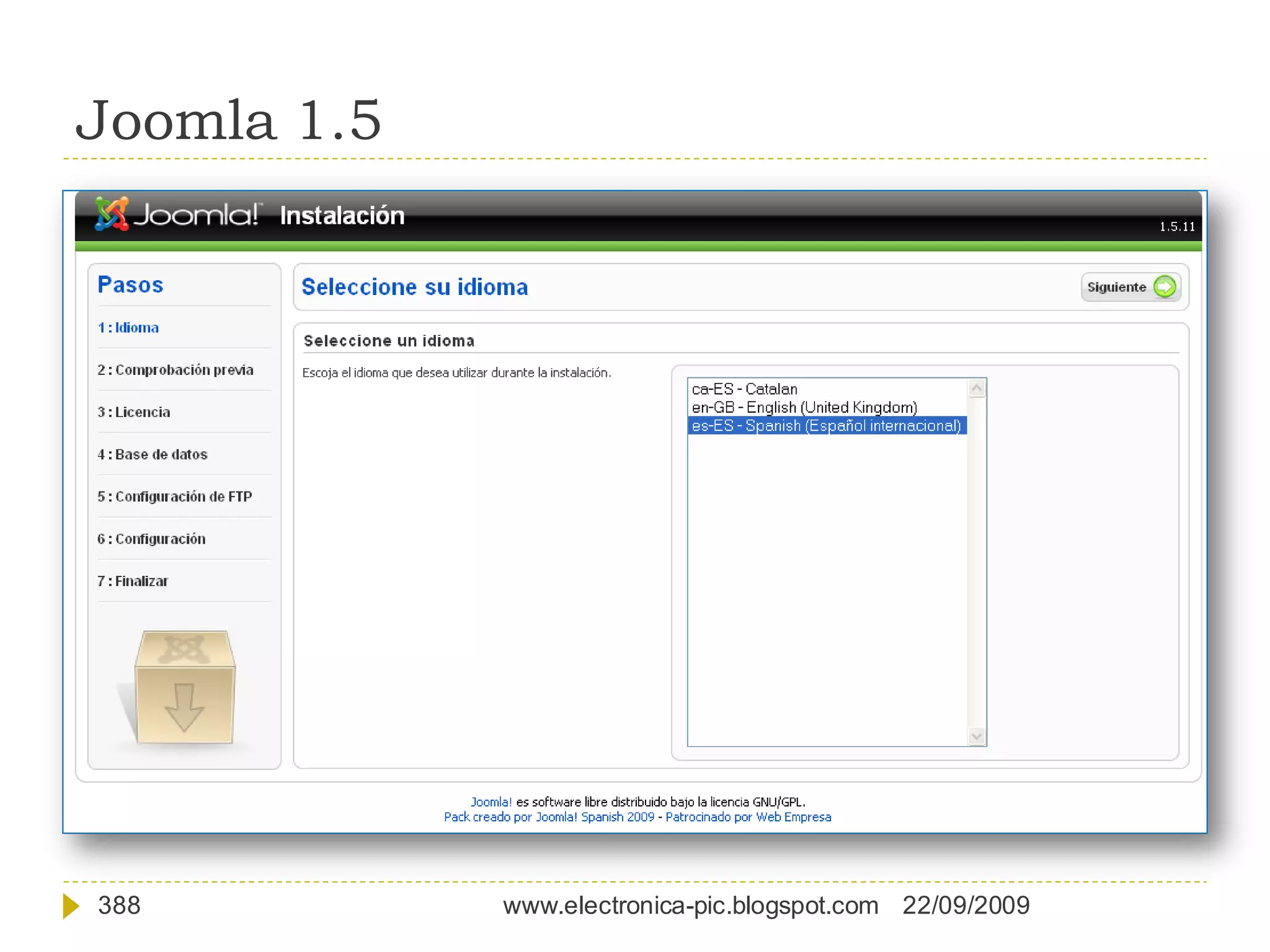Open step 6: Configuración
The width and height of the screenshot is (1270, 952).
(151, 539)
